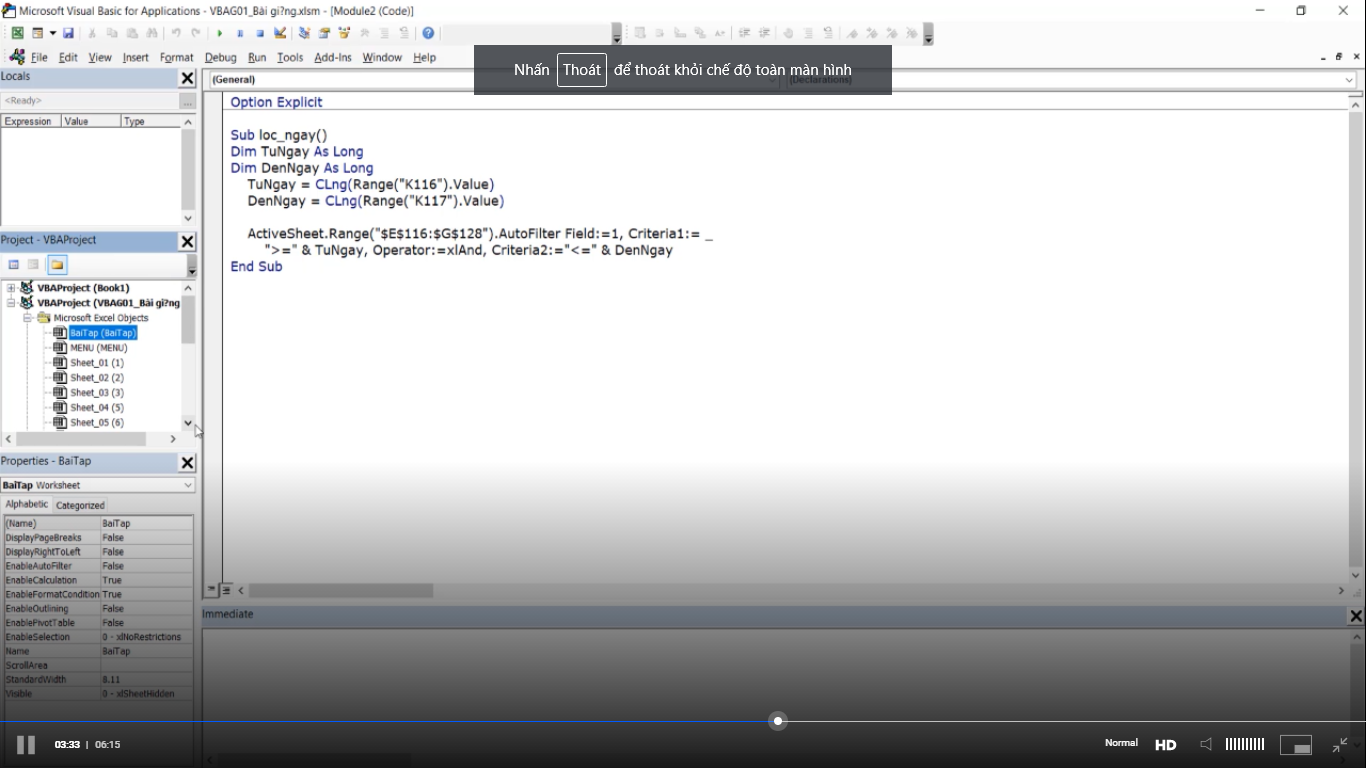The image size is (1366, 768).
Task: Open the Insert menu
Action: [x=136, y=58]
